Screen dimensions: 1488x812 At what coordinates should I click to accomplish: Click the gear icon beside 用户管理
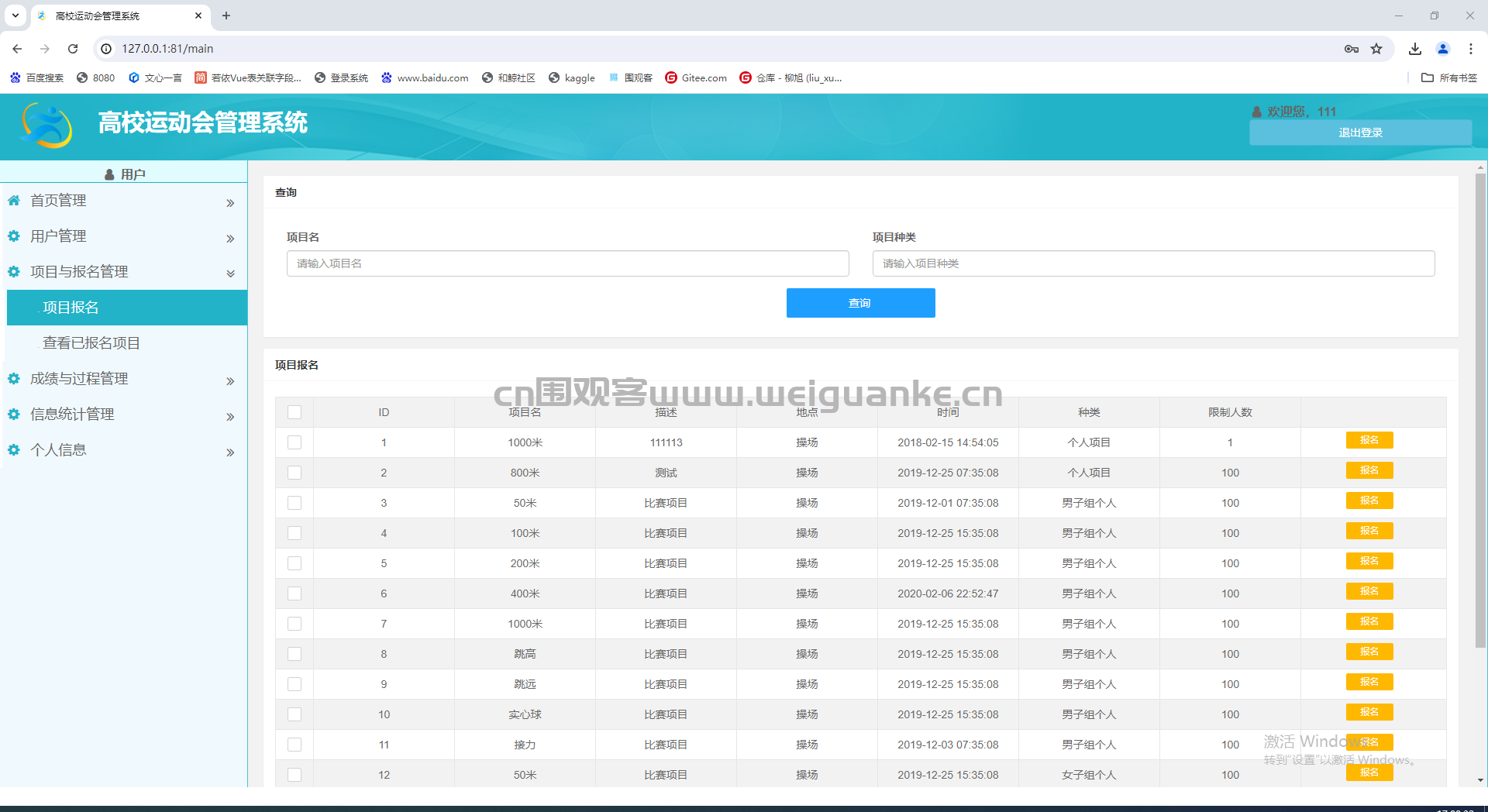click(14, 236)
